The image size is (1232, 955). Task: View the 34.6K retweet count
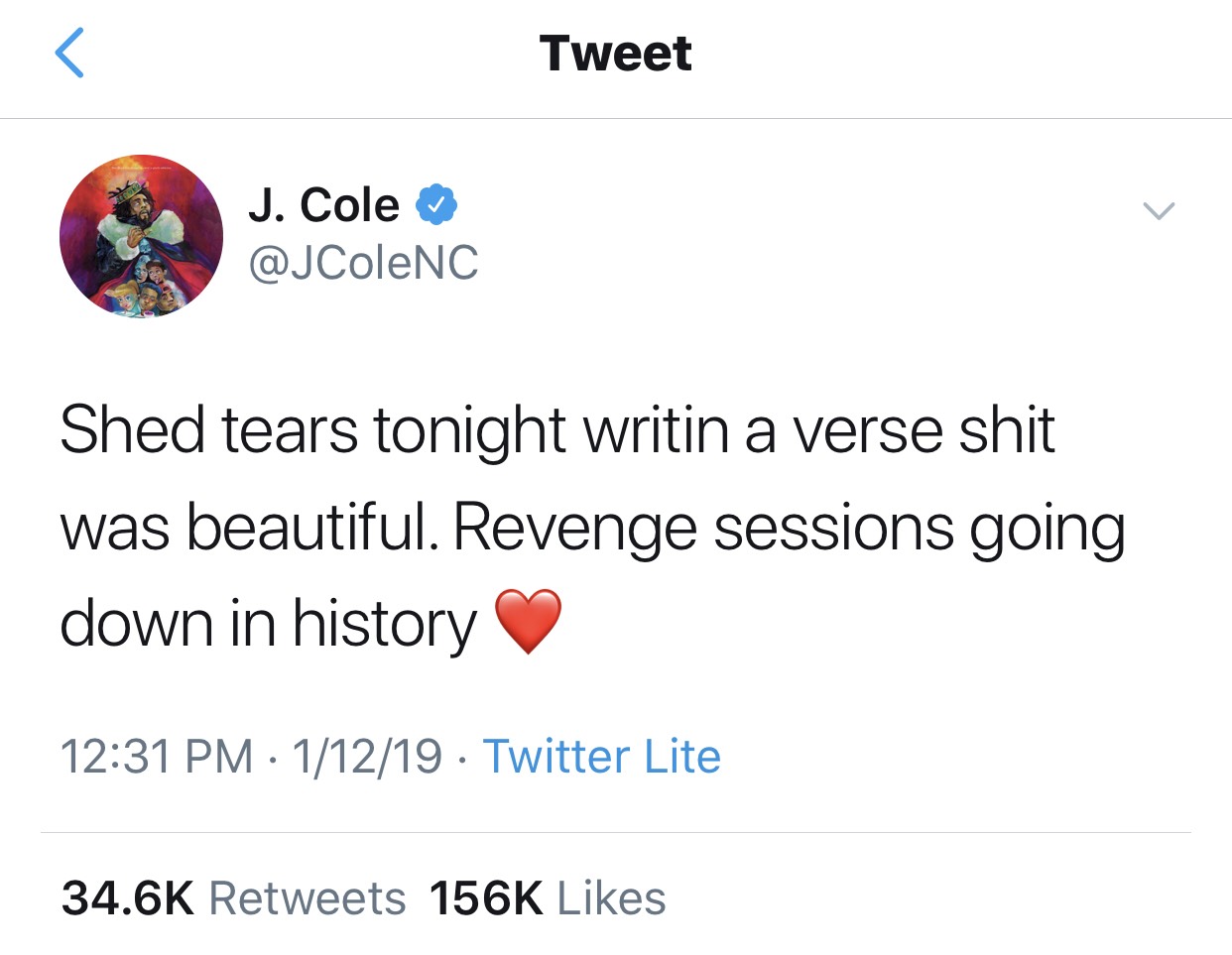(127, 898)
